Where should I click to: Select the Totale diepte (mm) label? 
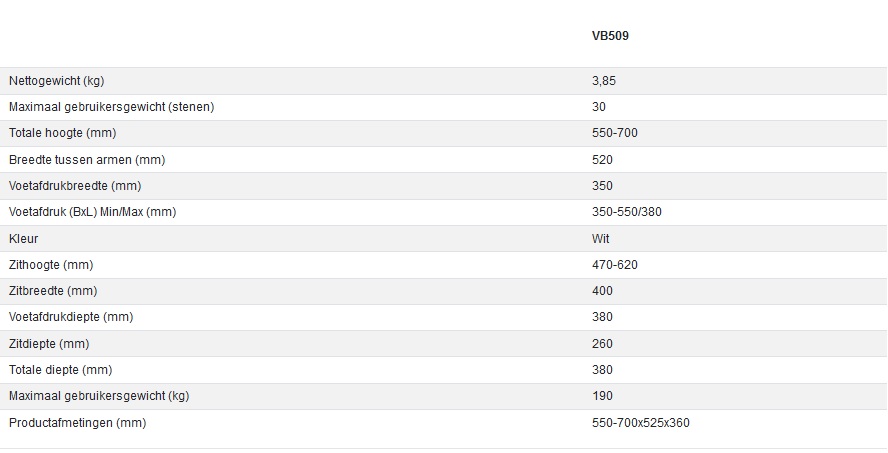[61, 370]
